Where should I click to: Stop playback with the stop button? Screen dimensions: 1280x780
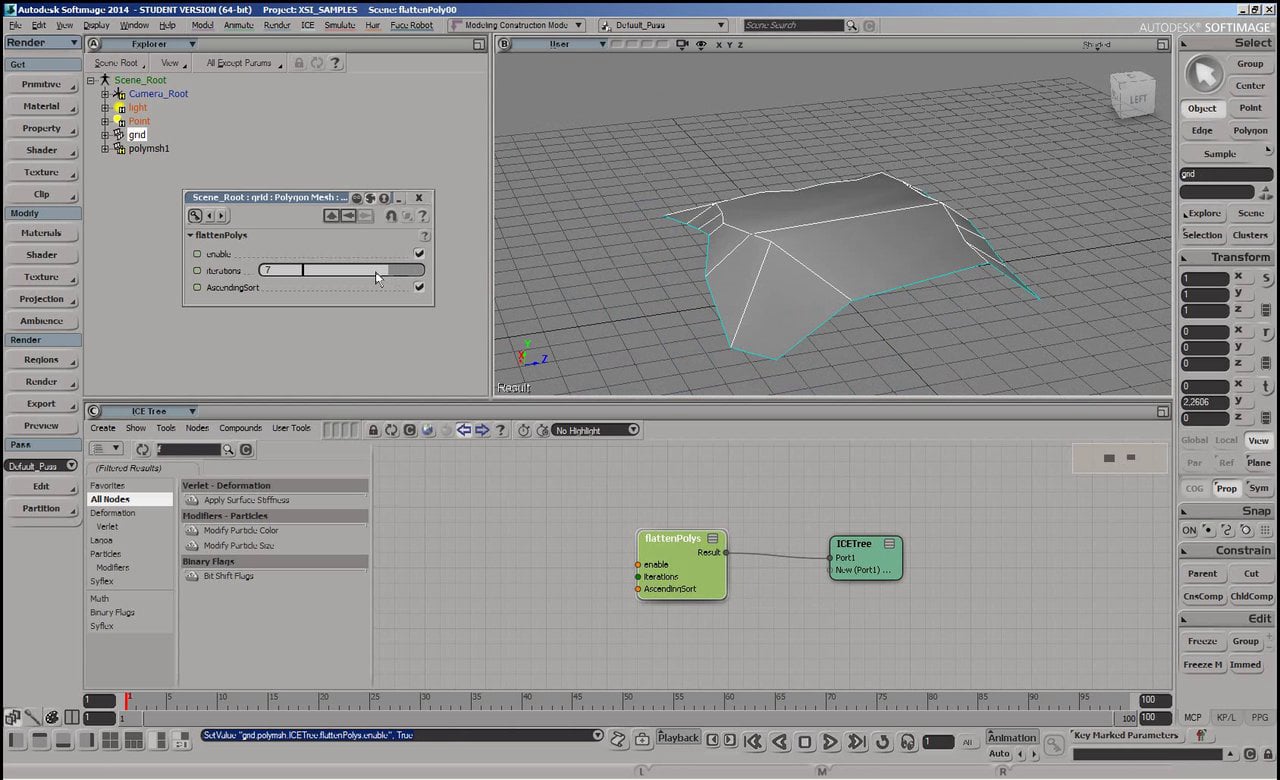pos(804,742)
